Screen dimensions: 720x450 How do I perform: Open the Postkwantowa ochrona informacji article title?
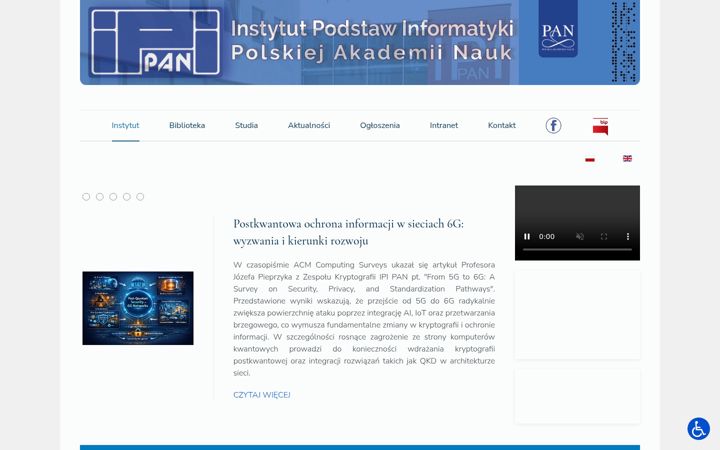tap(349, 232)
